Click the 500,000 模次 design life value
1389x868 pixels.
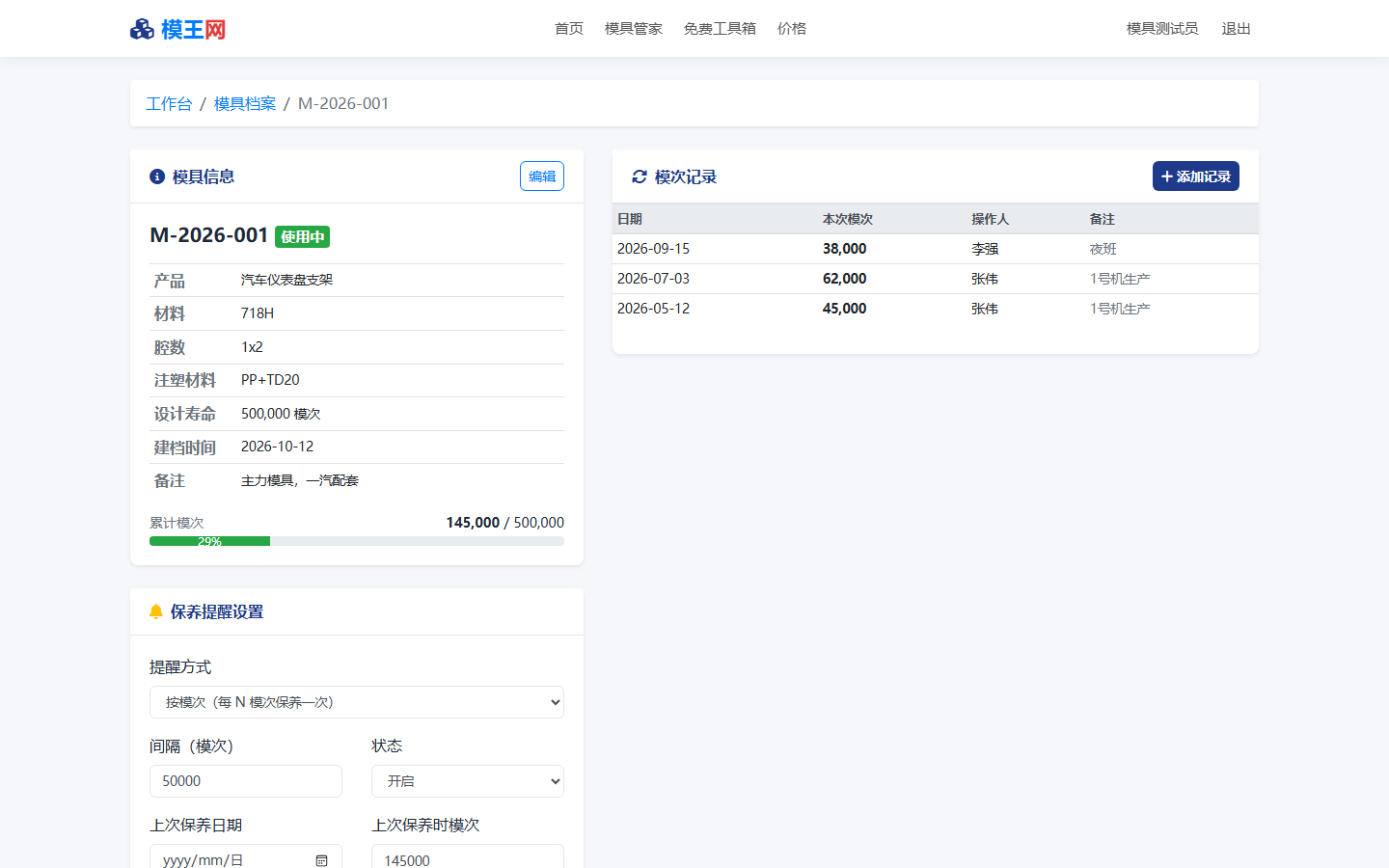(281, 414)
